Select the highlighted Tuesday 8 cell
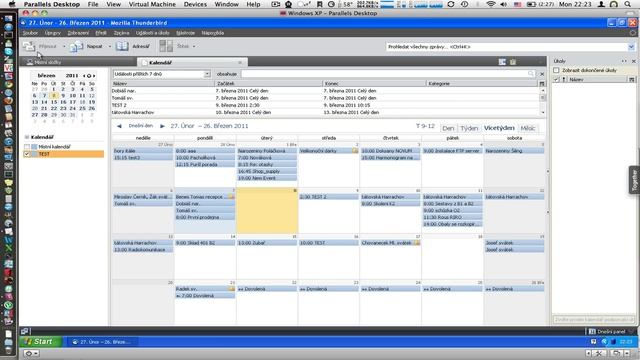This screenshot has height=360, width=640. coord(267,211)
